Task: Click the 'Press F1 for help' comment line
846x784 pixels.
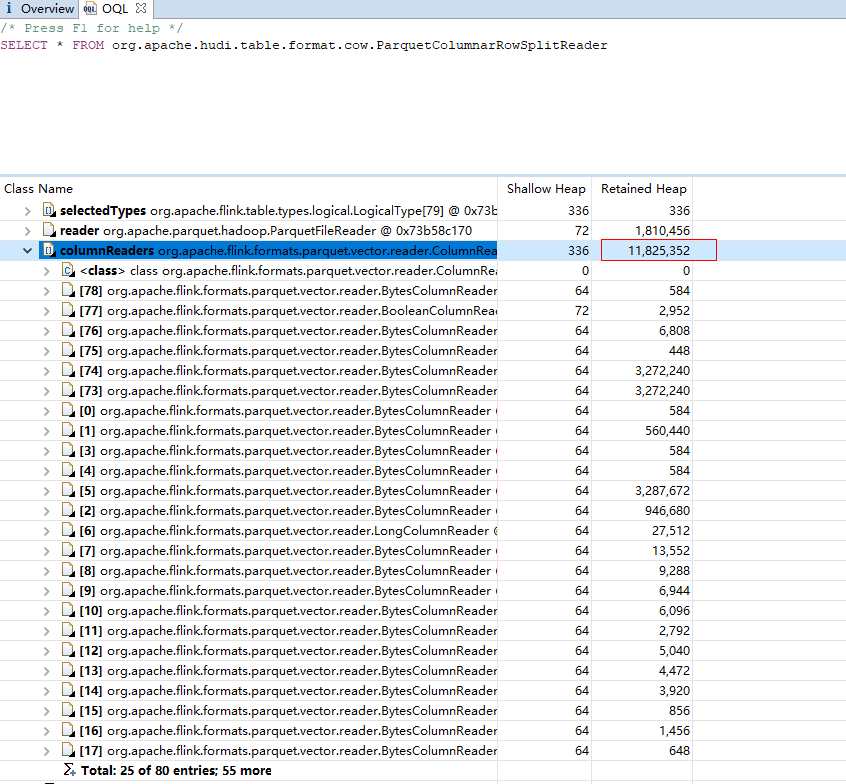Action: [x=92, y=28]
